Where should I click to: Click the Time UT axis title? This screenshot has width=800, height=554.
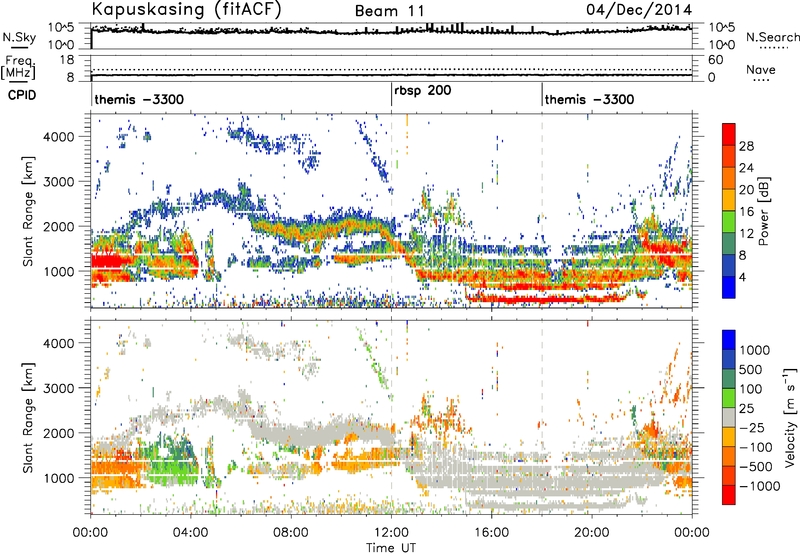[391, 547]
